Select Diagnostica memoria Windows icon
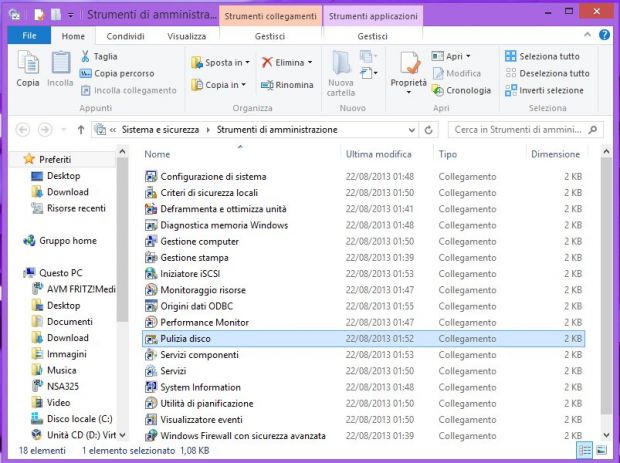This screenshot has height=463, width=620. (151, 225)
